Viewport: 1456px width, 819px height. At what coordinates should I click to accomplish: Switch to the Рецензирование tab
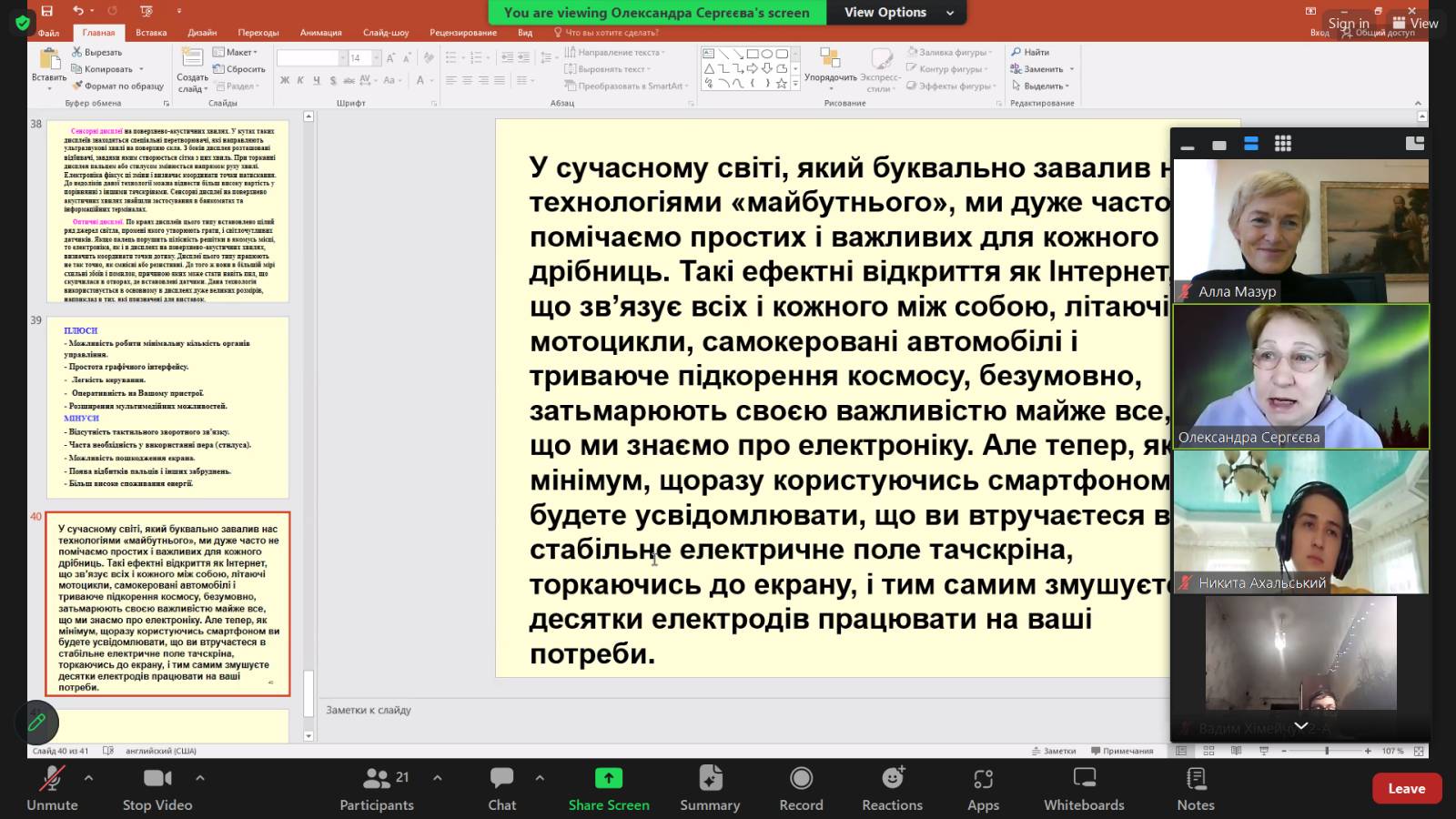point(463,33)
